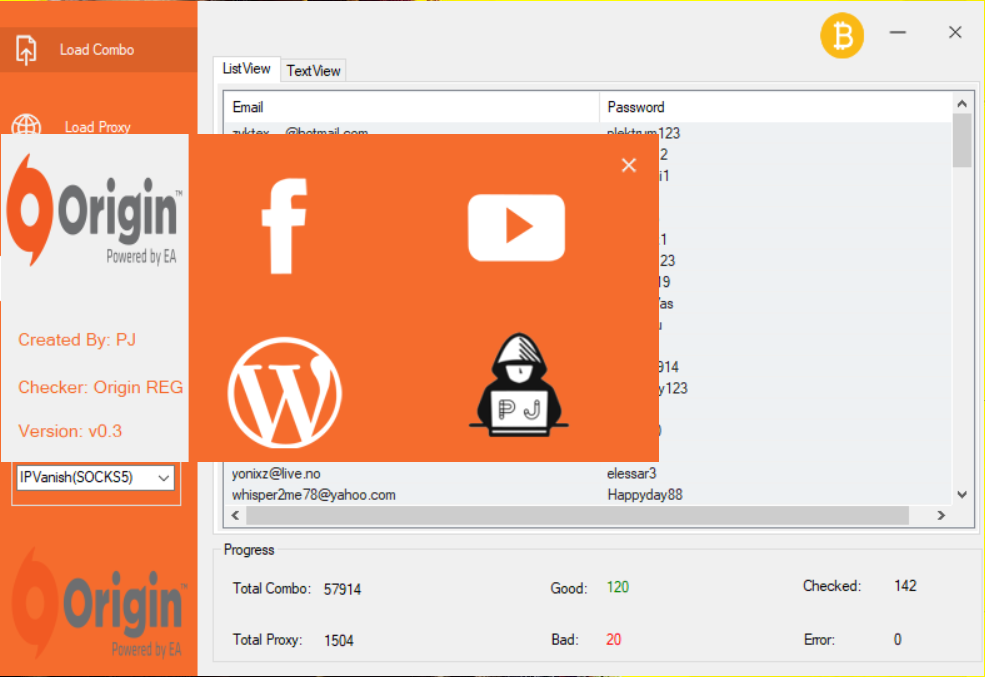Click the vertical scrollbar down arrow
This screenshot has width=985, height=677.
(x=962, y=495)
